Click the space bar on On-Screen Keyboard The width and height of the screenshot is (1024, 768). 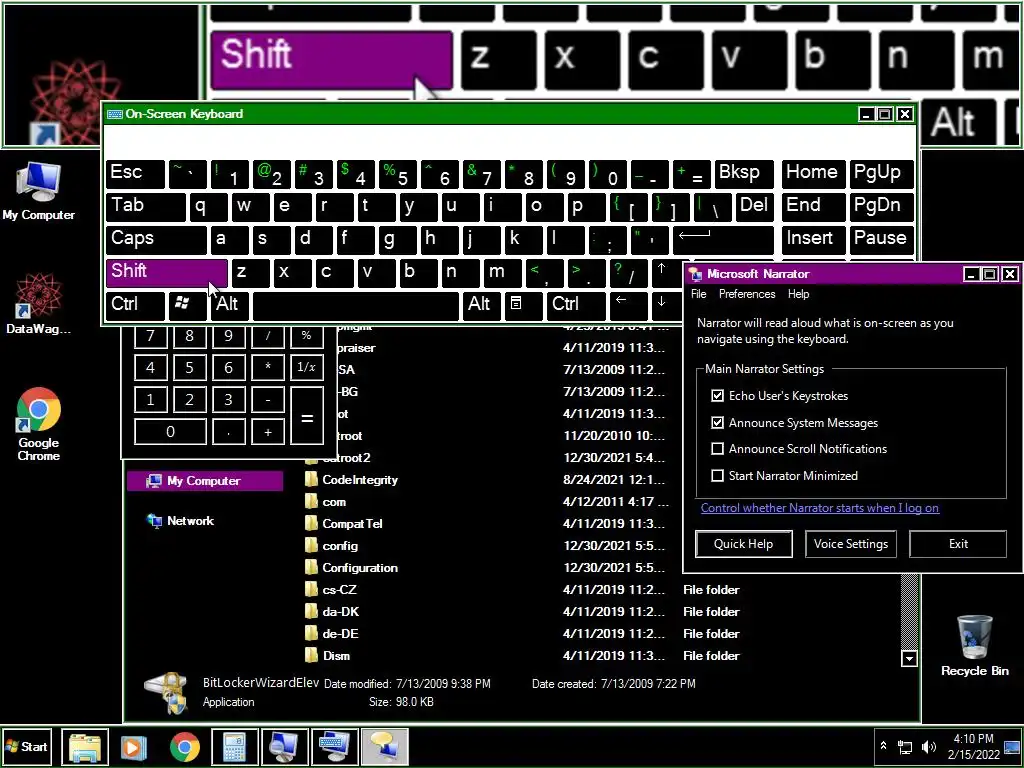coord(356,305)
